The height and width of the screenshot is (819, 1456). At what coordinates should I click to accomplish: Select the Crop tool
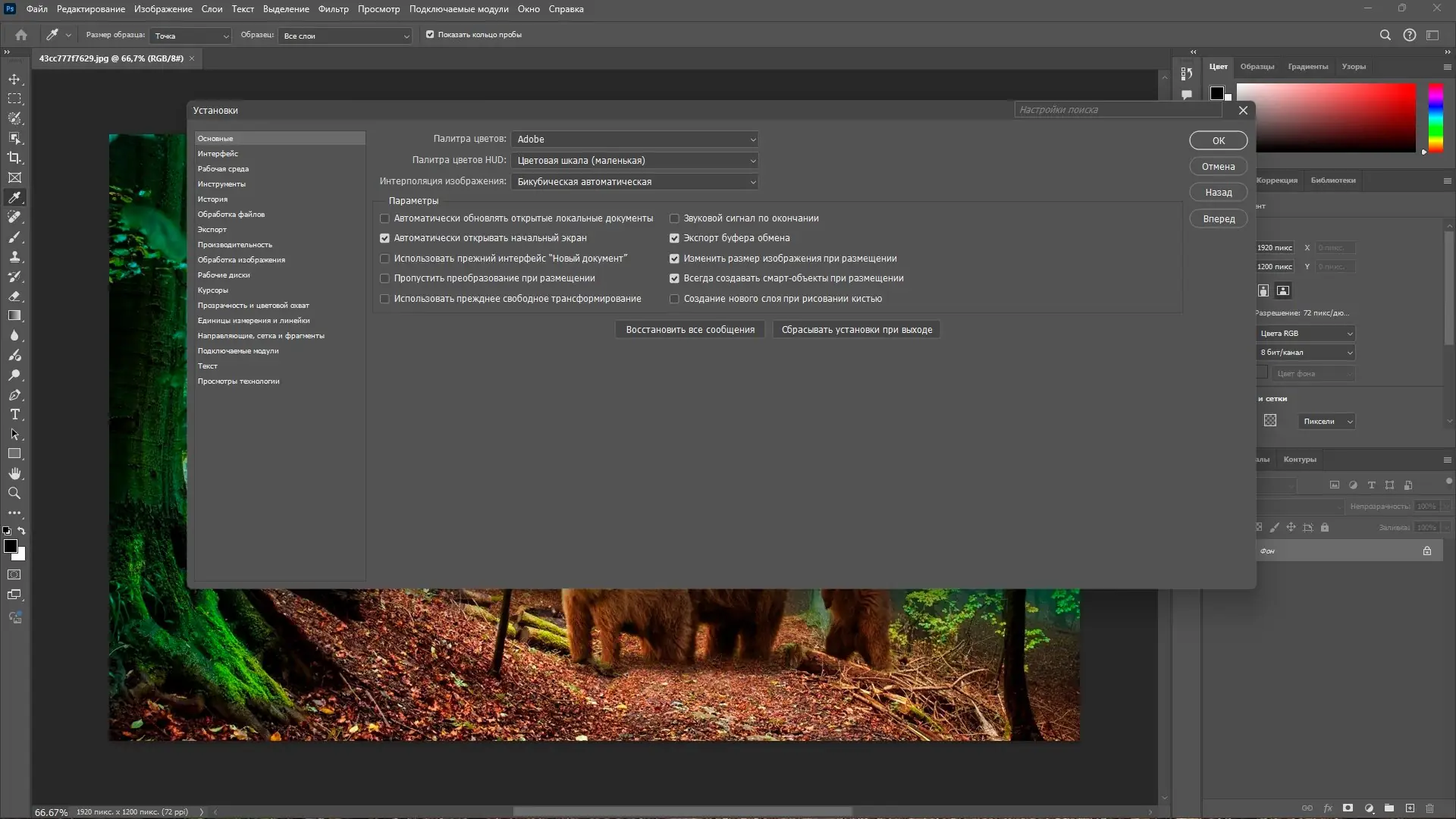pos(14,158)
